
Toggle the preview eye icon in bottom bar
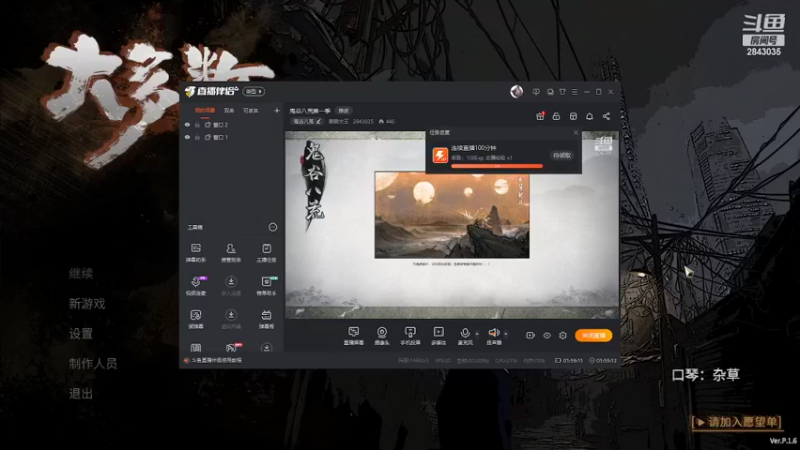point(546,335)
